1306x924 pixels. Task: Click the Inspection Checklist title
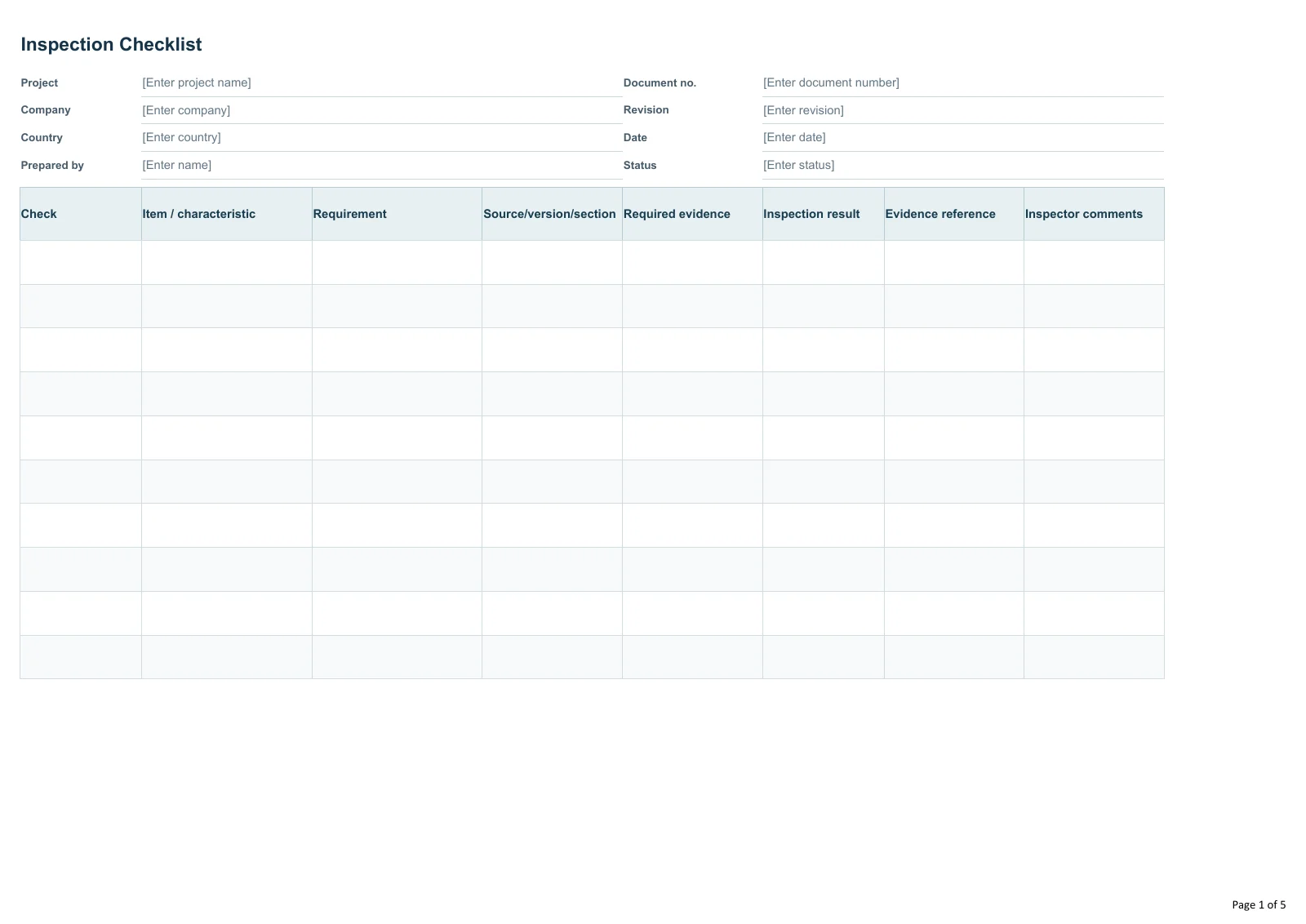click(111, 45)
